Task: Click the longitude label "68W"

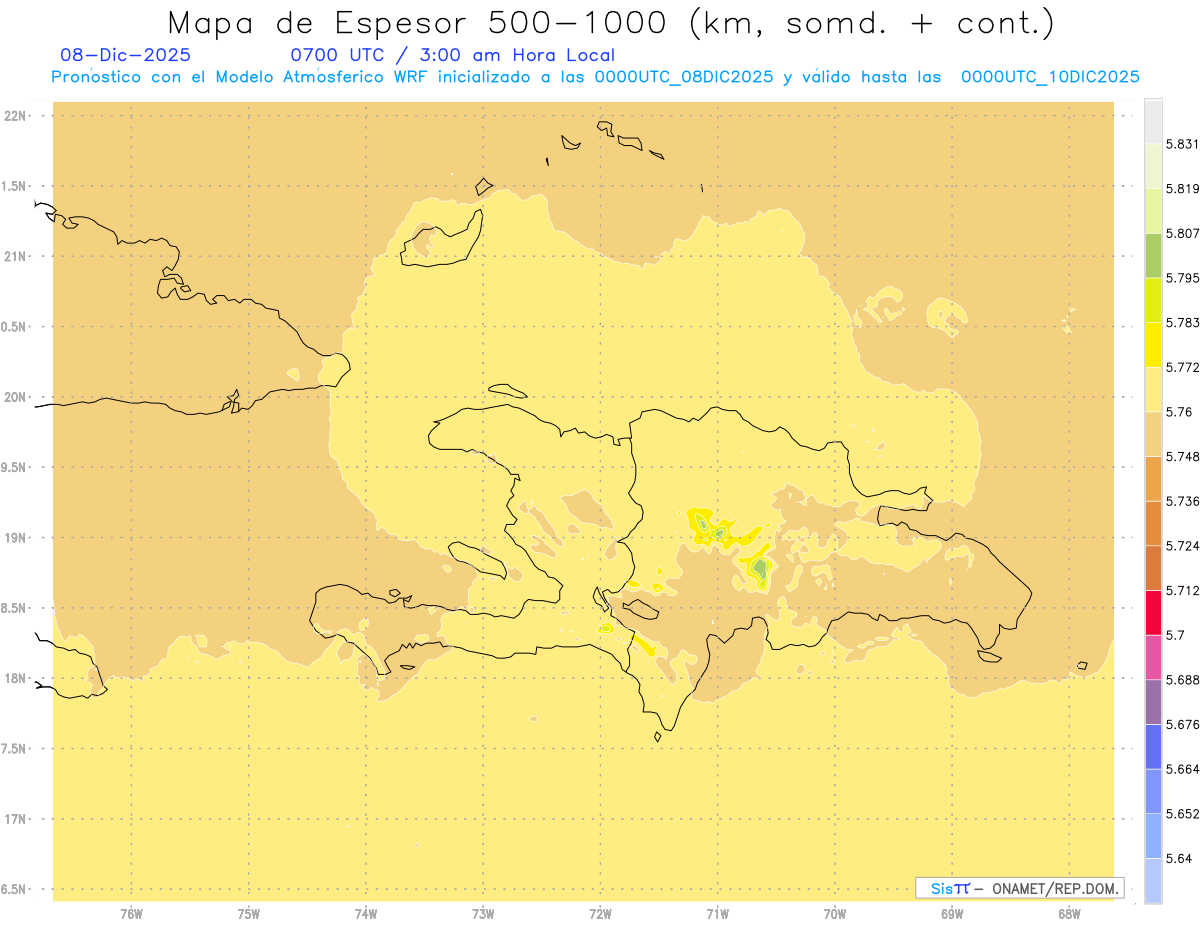Action: 1069,914
